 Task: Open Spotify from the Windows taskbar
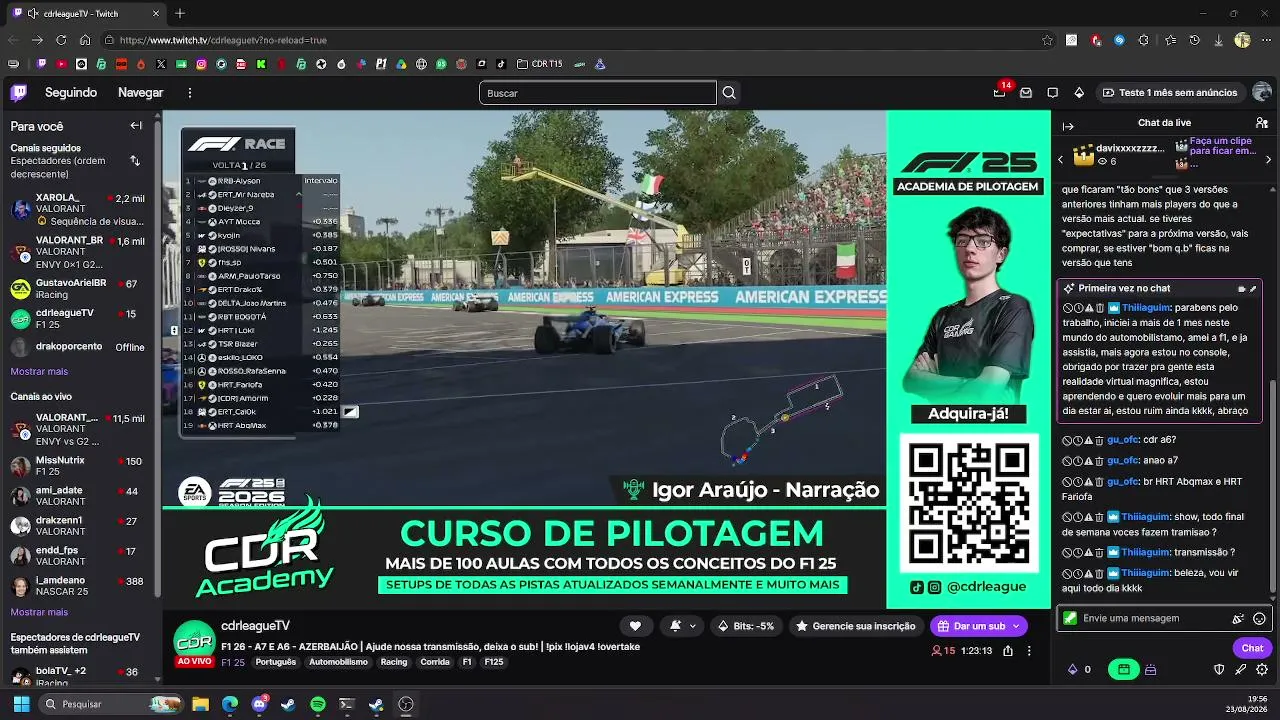pos(318,704)
